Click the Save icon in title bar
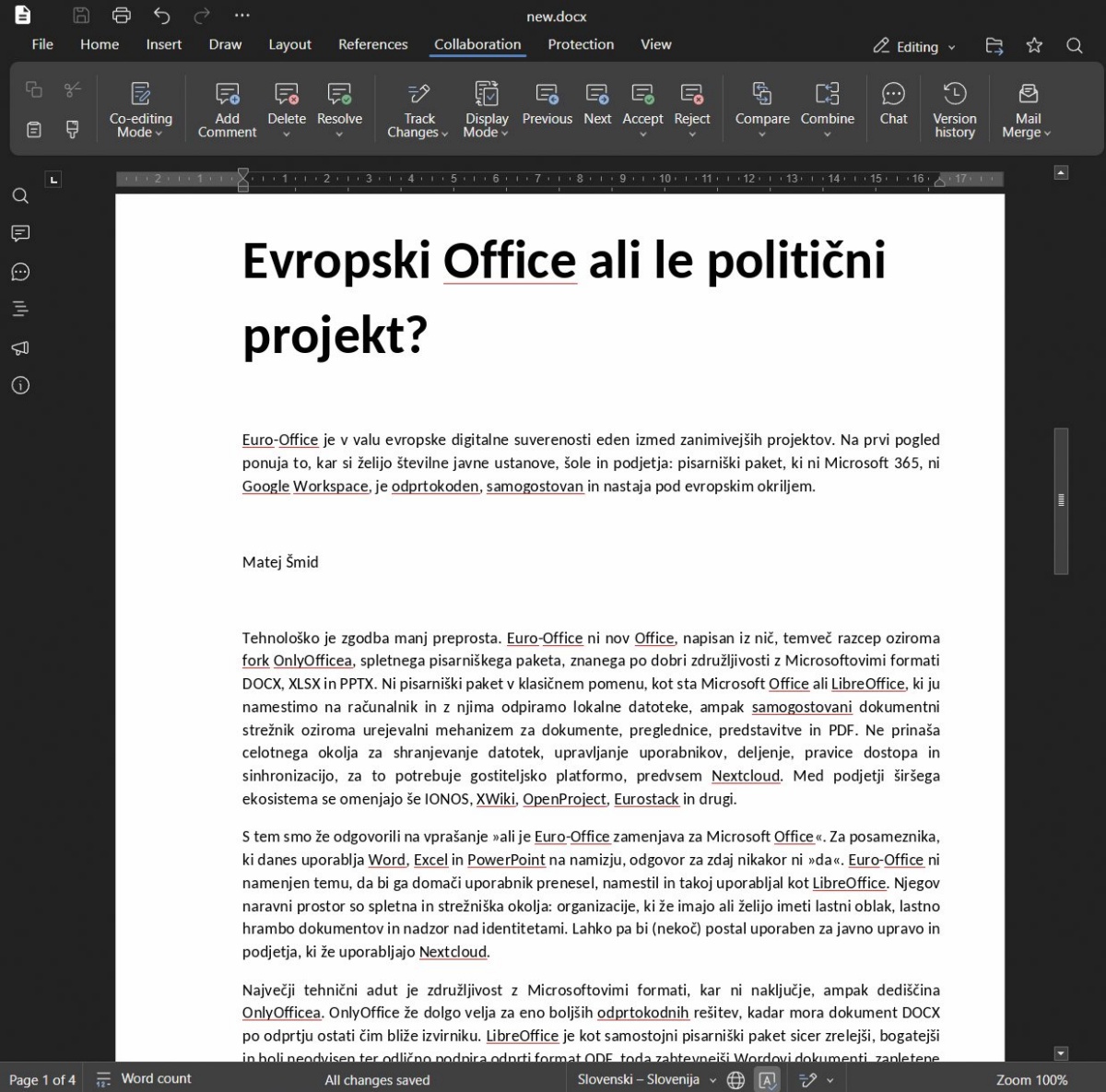This screenshot has height=1092, width=1106. (x=81, y=16)
